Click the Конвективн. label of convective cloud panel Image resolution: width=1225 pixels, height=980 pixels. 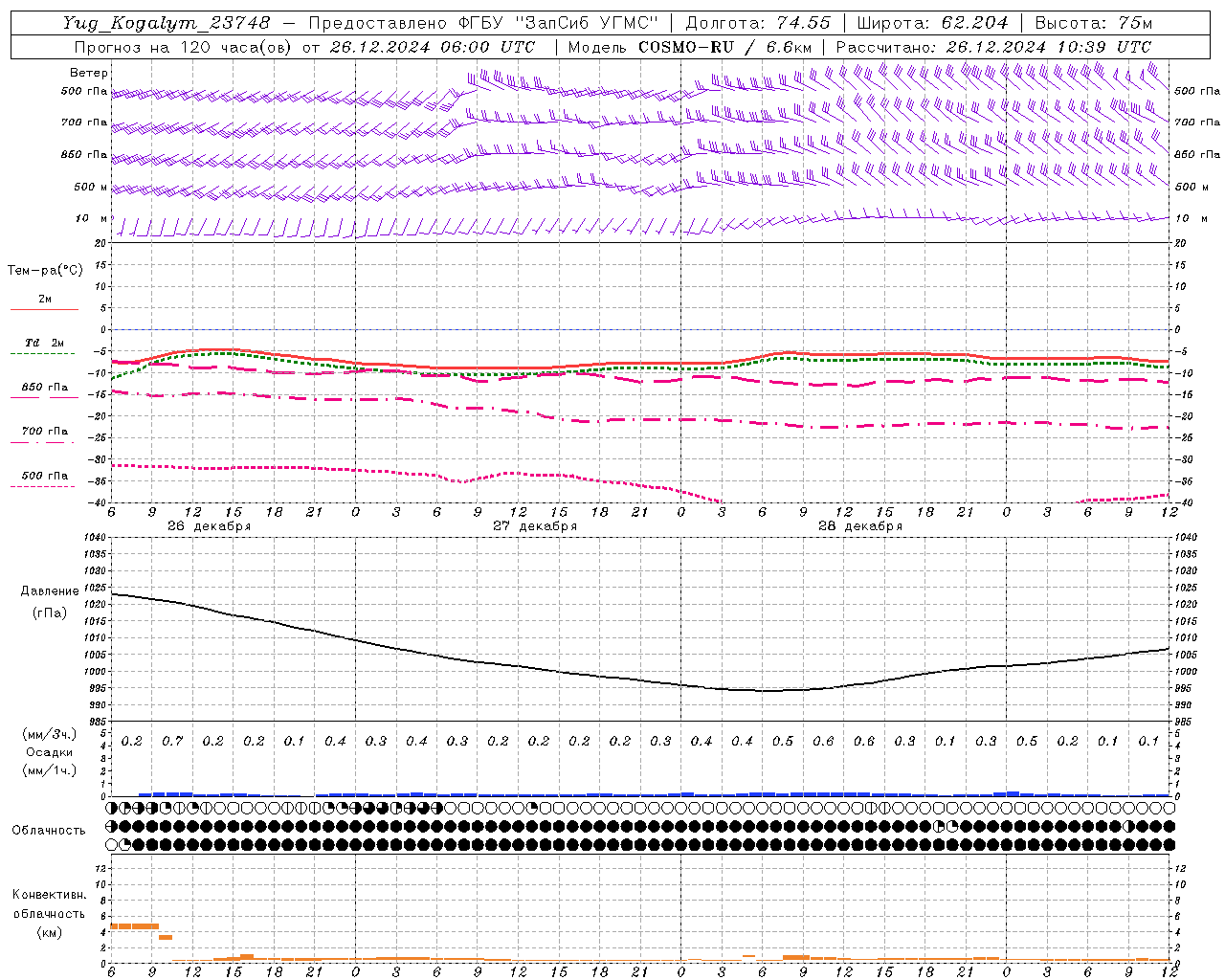(49, 895)
